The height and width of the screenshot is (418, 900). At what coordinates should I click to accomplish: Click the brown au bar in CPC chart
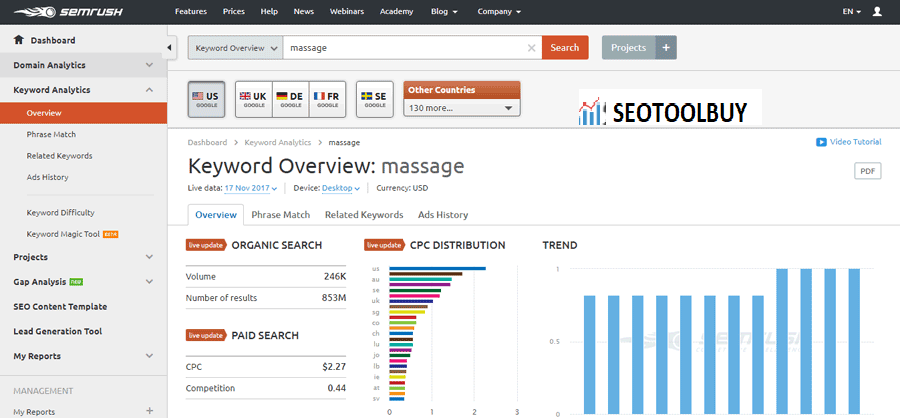425,274
